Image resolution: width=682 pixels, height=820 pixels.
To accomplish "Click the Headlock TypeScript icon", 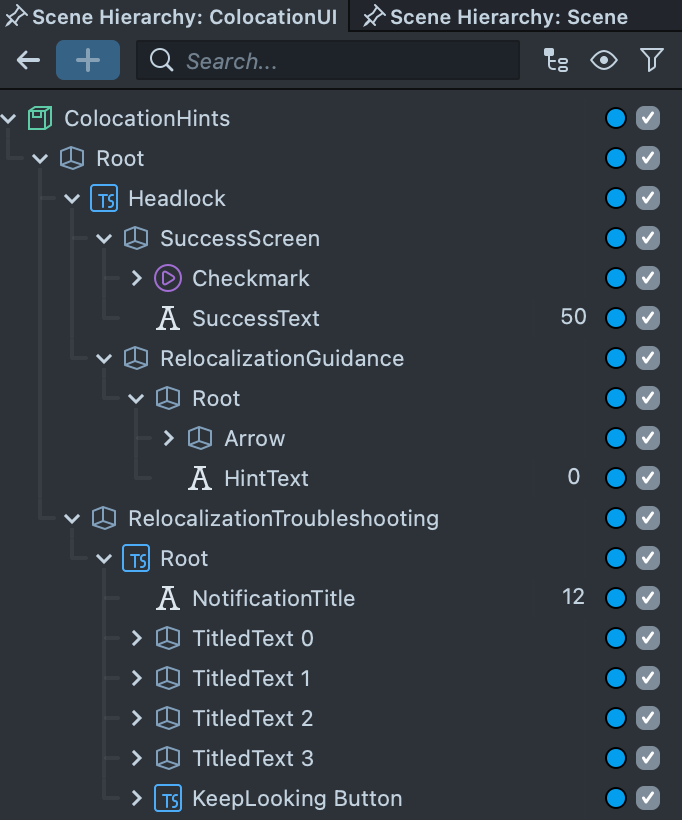I will tap(104, 199).
